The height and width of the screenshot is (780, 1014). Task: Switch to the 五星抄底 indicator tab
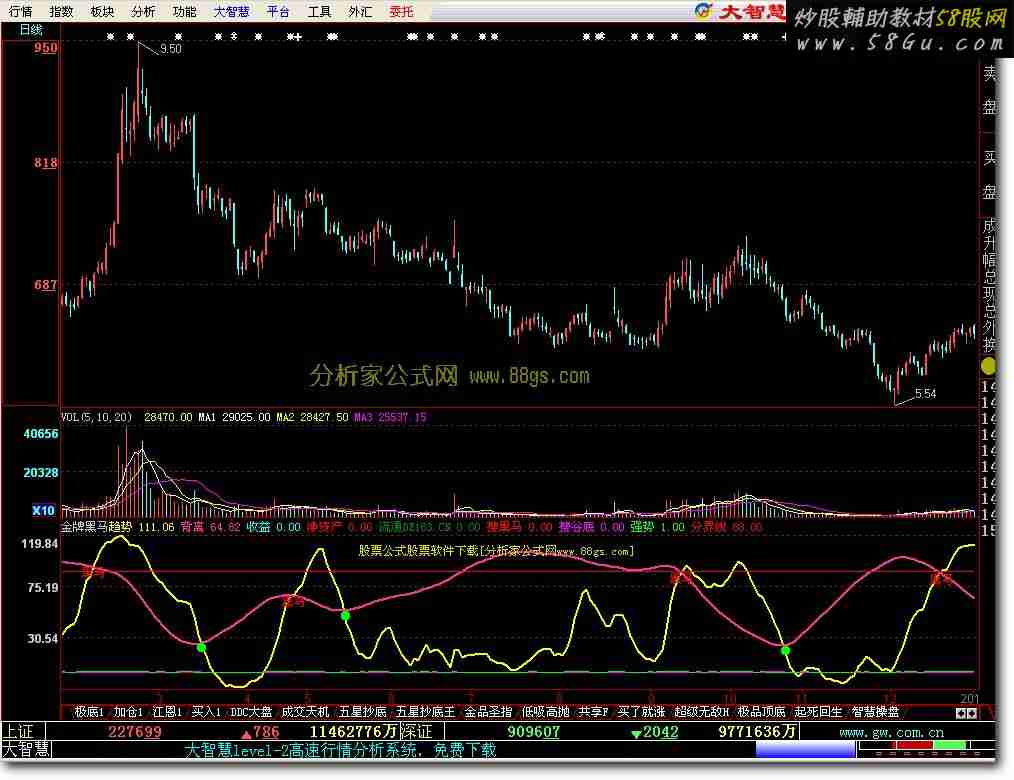(x=363, y=711)
